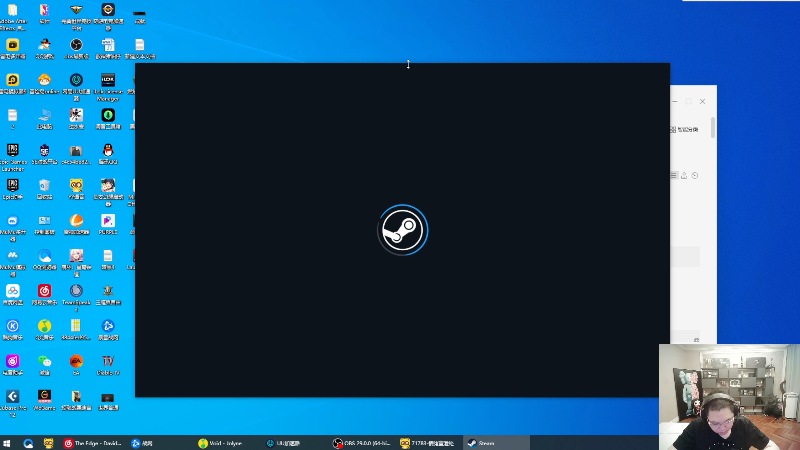The image size is (800, 450).
Task: Click the streamer webcam overlay
Action: [729, 396]
